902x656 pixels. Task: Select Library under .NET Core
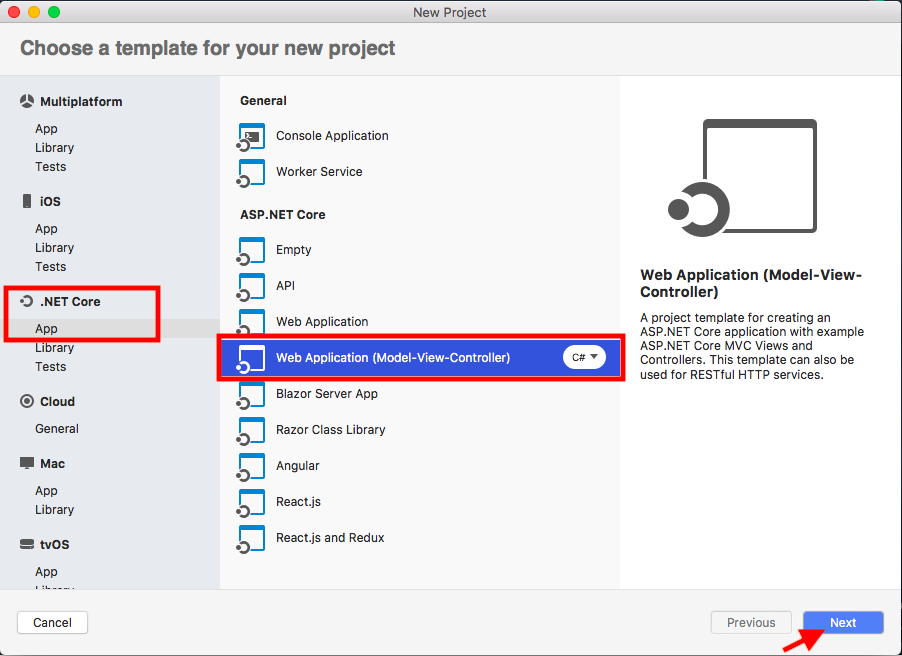(55, 348)
